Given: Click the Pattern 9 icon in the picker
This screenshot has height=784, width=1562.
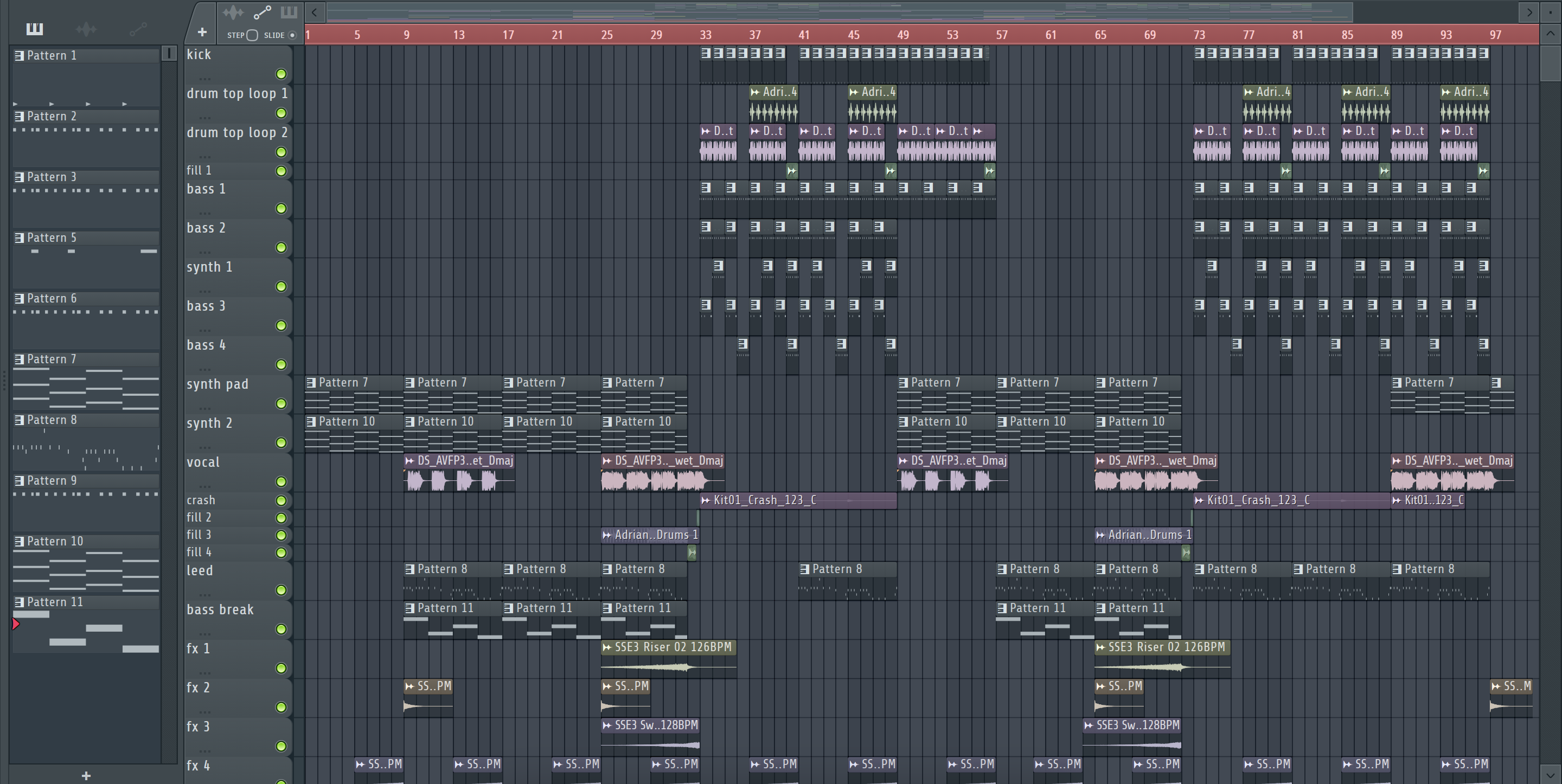Looking at the screenshot, I should [x=19, y=481].
